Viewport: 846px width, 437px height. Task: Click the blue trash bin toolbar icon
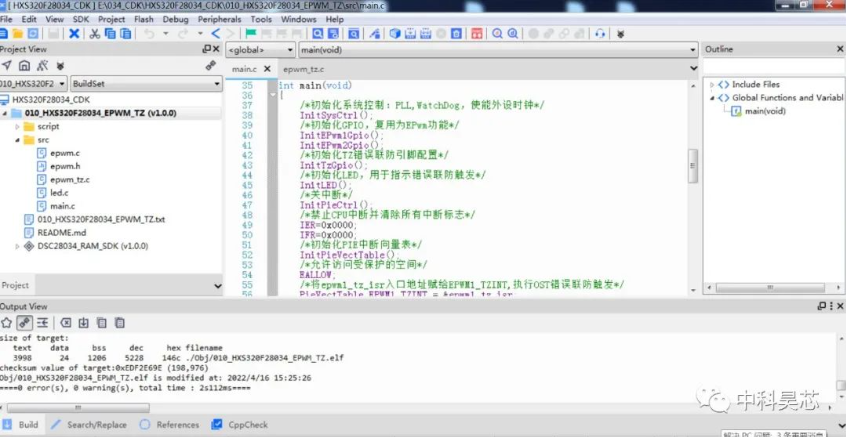[x=456, y=34]
